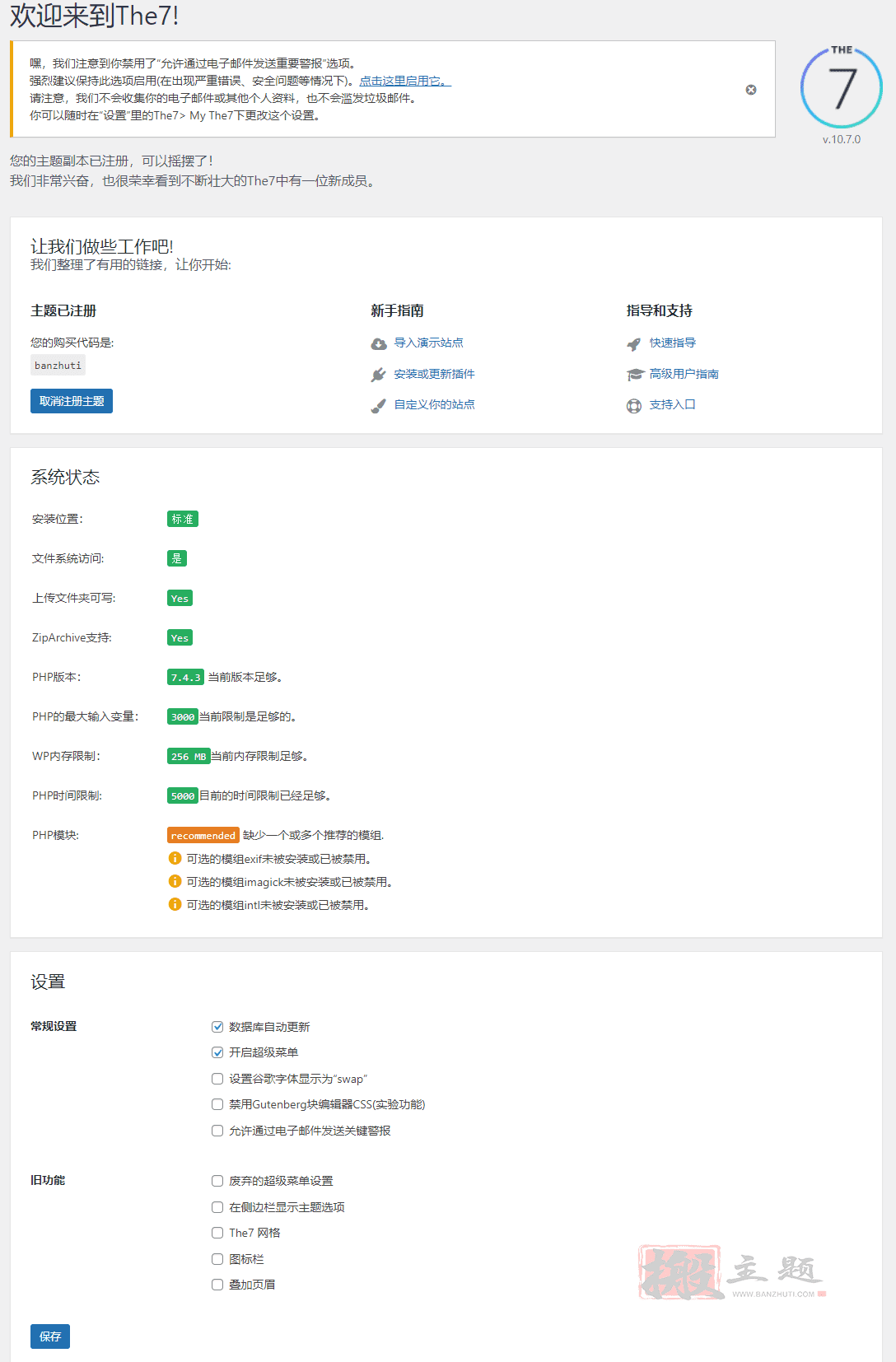The width and height of the screenshot is (896, 1362).
Task: Open 安装或更新插件 link
Action: pos(434,374)
